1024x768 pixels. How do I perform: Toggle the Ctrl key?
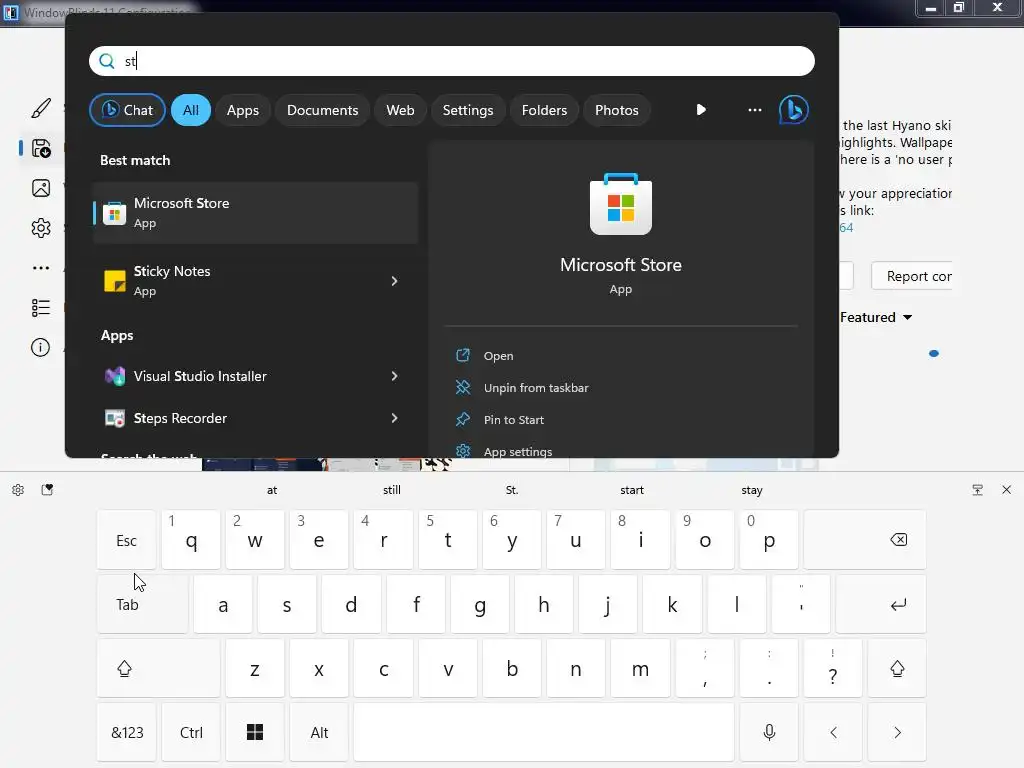click(x=191, y=732)
